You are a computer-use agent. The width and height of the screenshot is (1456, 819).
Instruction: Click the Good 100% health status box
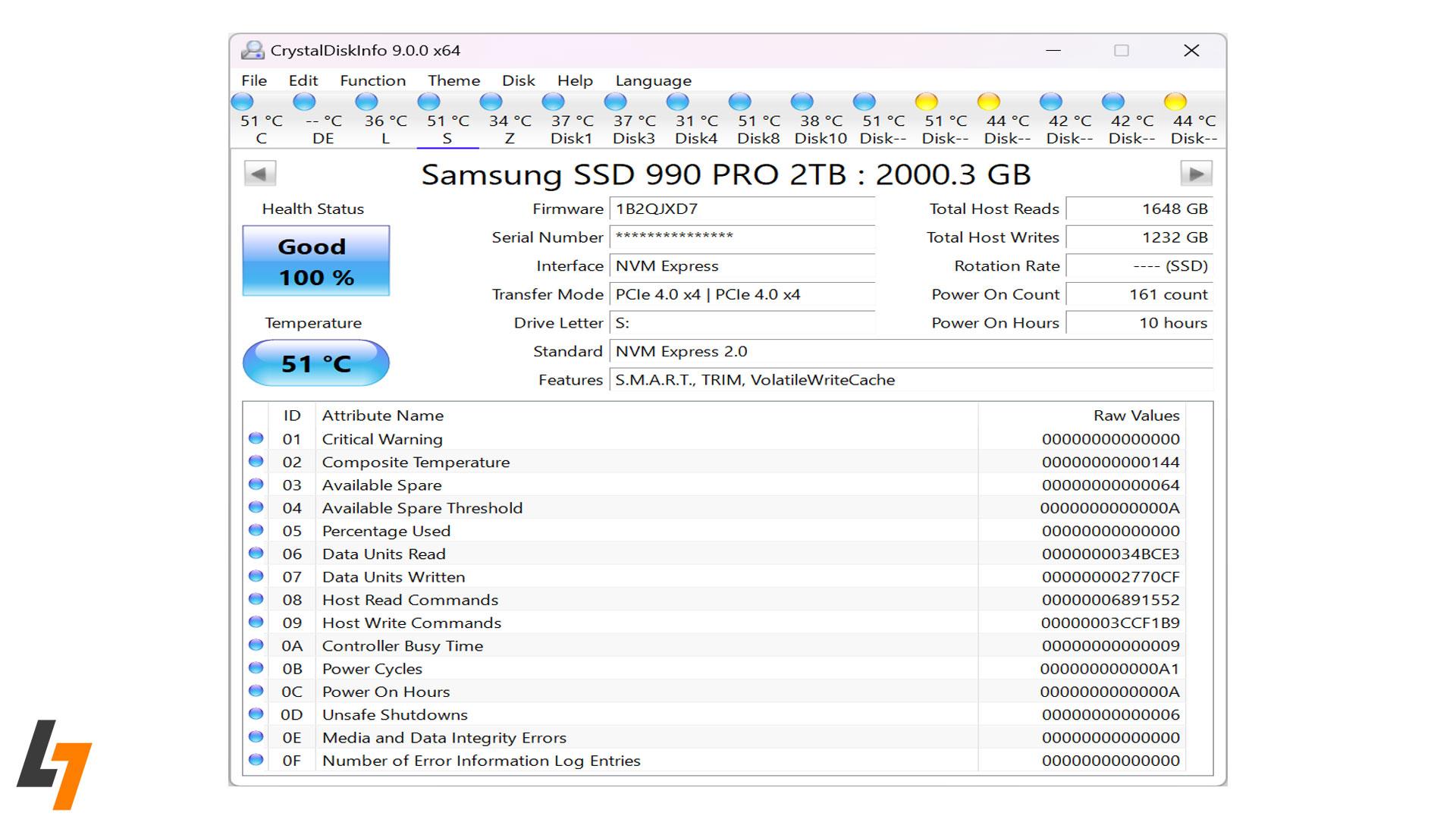[315, 261]
